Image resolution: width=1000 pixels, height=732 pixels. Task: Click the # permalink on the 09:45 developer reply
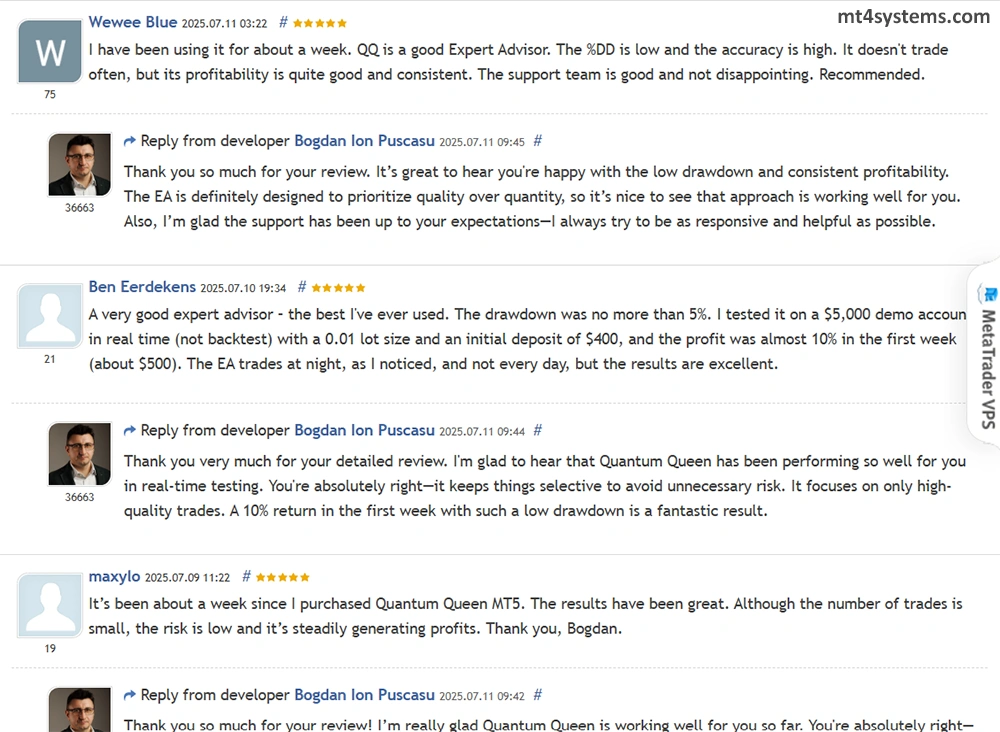538,141
